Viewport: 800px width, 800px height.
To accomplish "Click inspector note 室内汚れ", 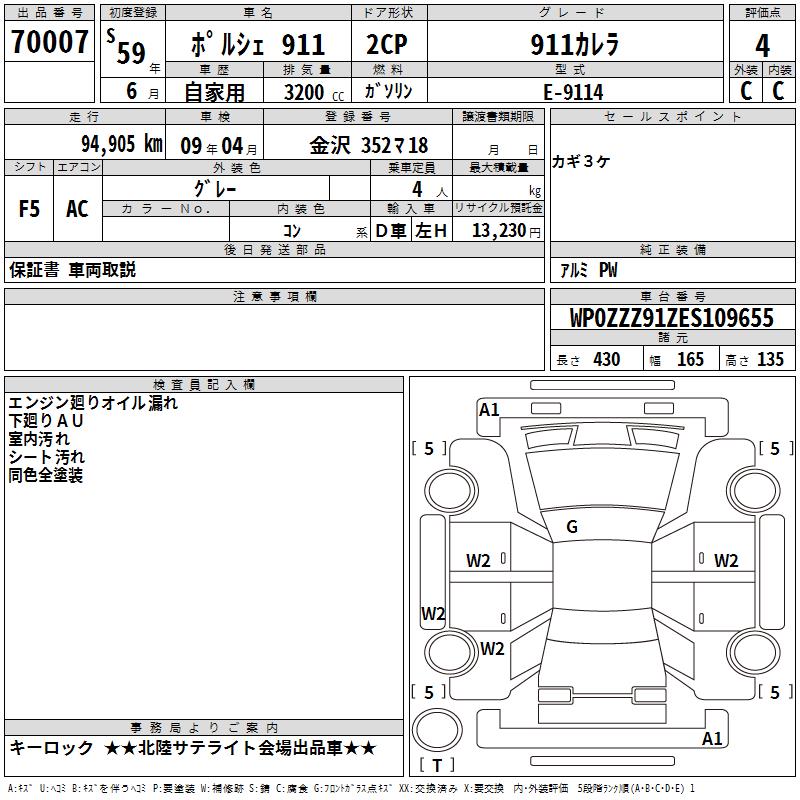I will (39, 439).
